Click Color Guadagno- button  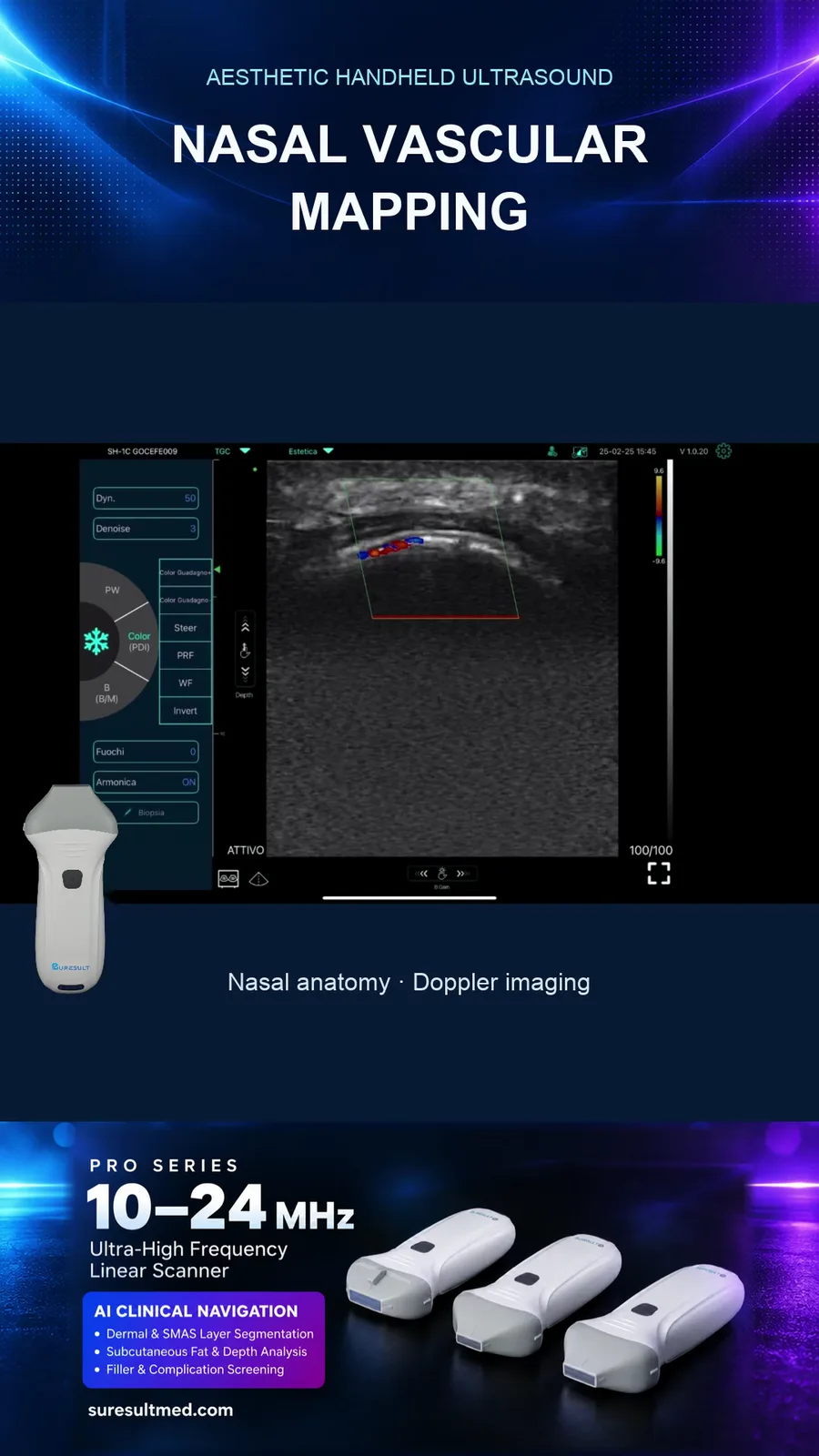pyautogui.click(x=186, y=600)
